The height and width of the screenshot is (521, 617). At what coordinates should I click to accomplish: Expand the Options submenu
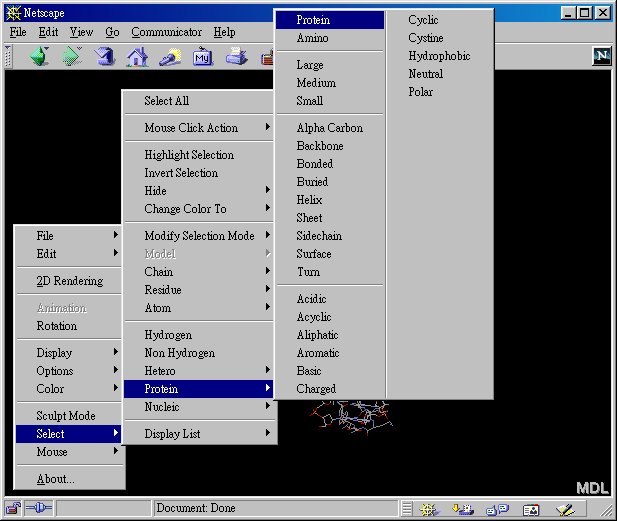click(68, 371)
